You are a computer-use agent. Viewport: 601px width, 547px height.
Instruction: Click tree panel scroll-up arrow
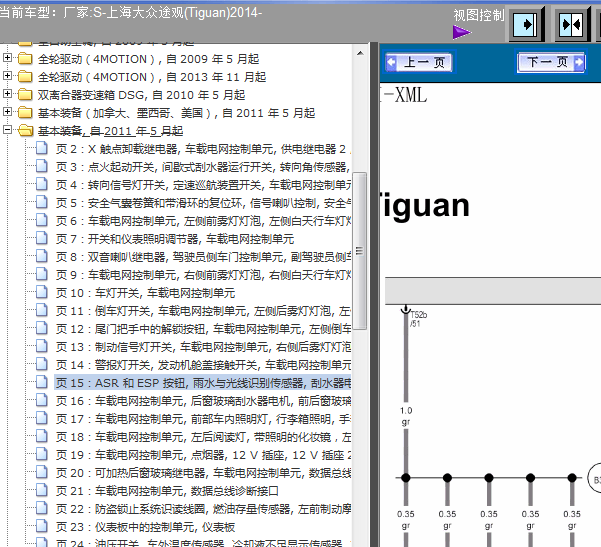click(x=360, y=53)
